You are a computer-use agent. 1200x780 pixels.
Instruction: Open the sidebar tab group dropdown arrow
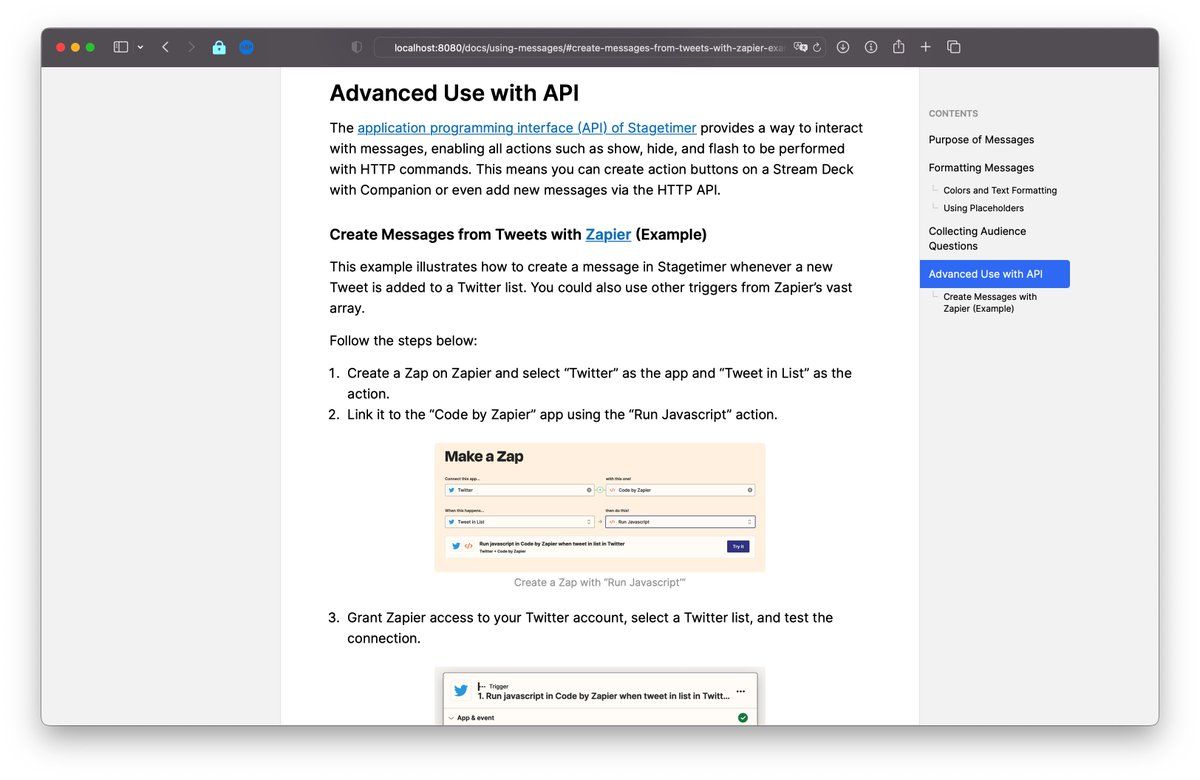pyautogui.click(x=140, y=47)
